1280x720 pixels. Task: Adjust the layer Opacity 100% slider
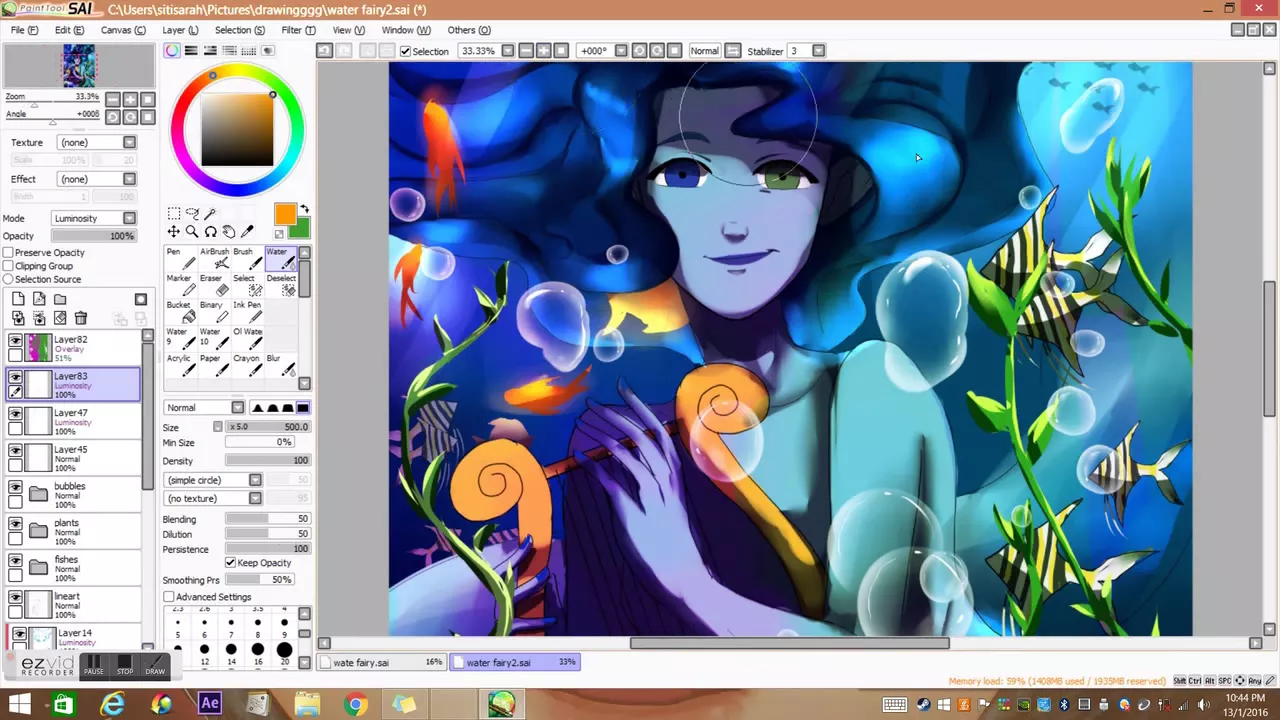pyautogui.click(x=93, y=236)
